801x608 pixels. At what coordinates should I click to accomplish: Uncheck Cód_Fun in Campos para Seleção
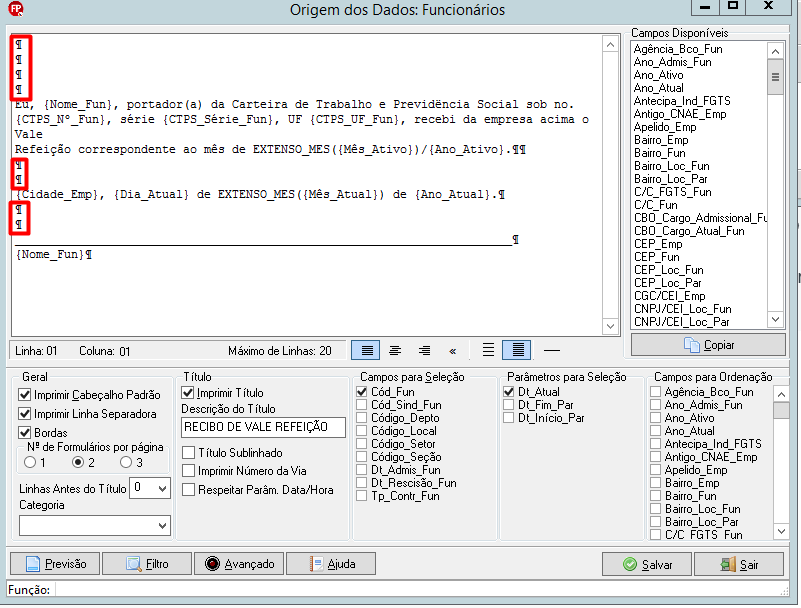click(x=362, y=392)
